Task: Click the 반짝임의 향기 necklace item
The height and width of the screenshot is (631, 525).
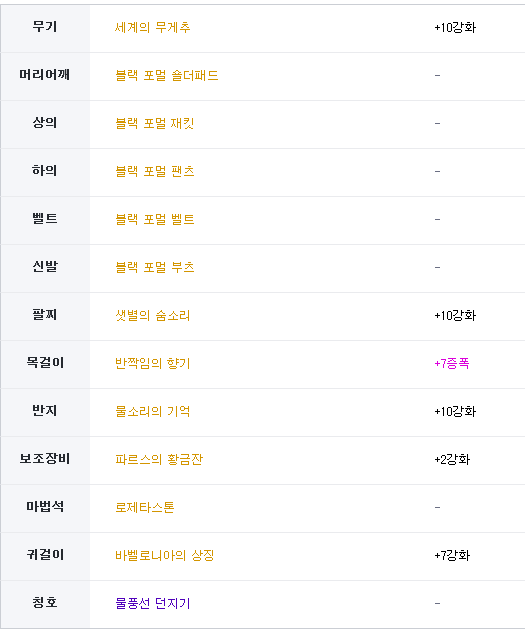Action: coord(152,363)
